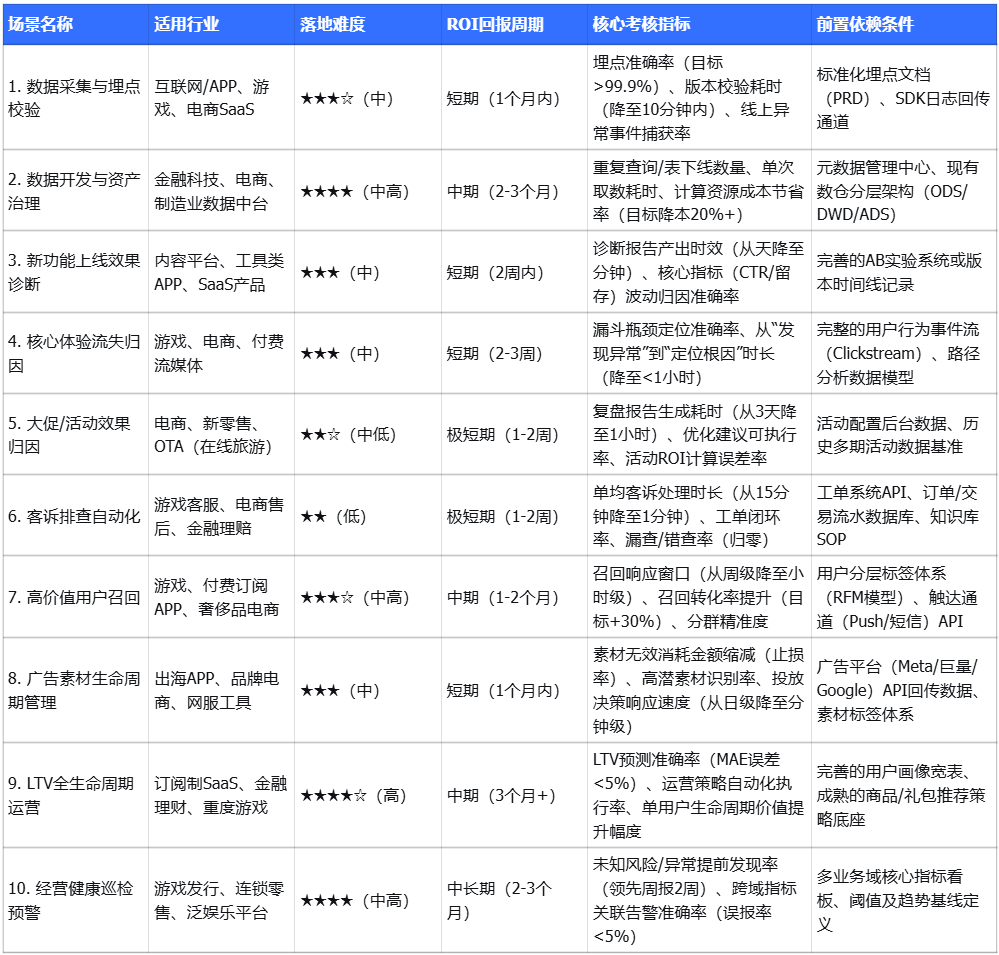Click the 场景名称 column header
This screenshot has width=999, height=955.
[76, 24]
